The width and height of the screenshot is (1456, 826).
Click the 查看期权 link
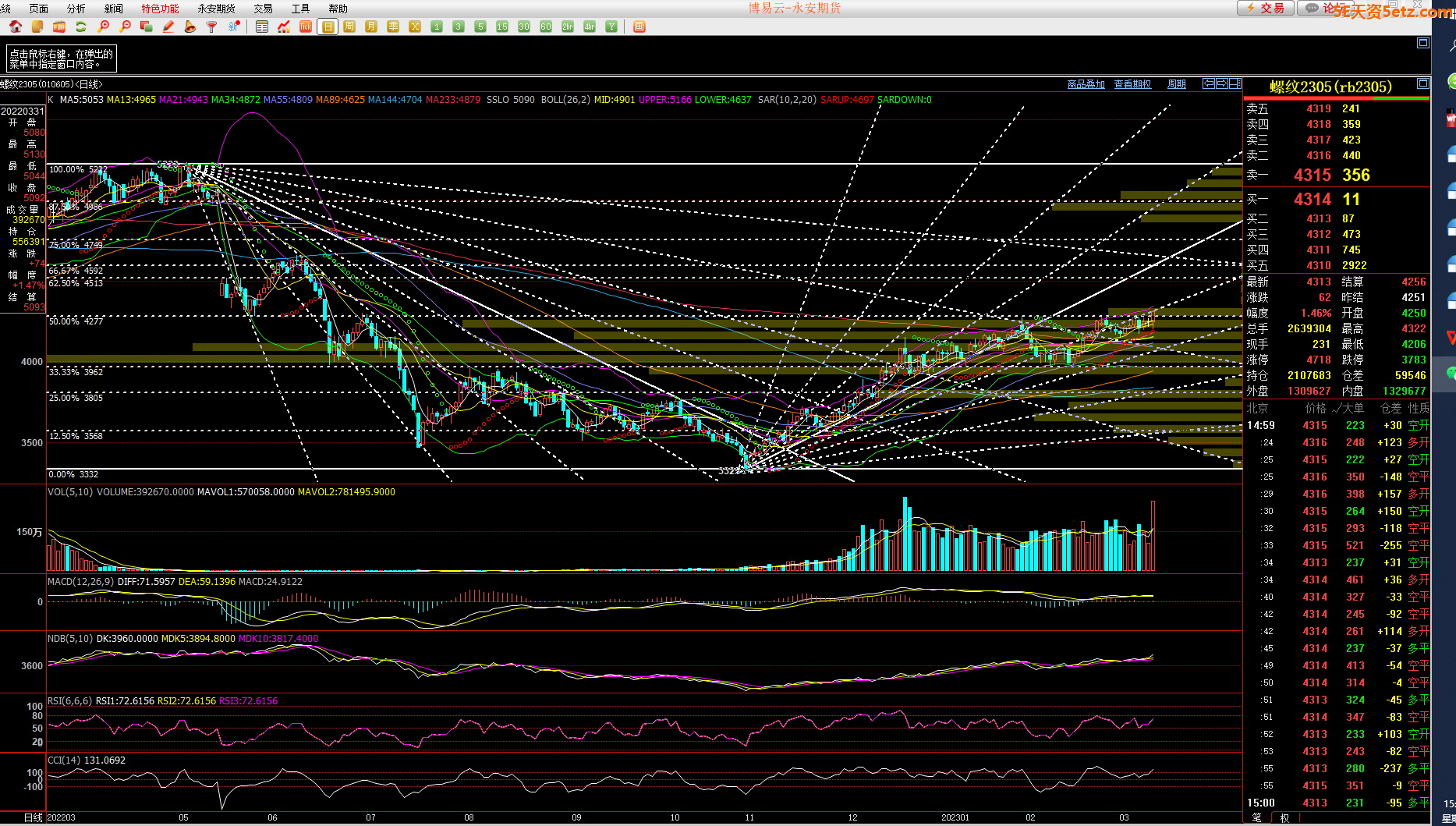[1132, 84]
